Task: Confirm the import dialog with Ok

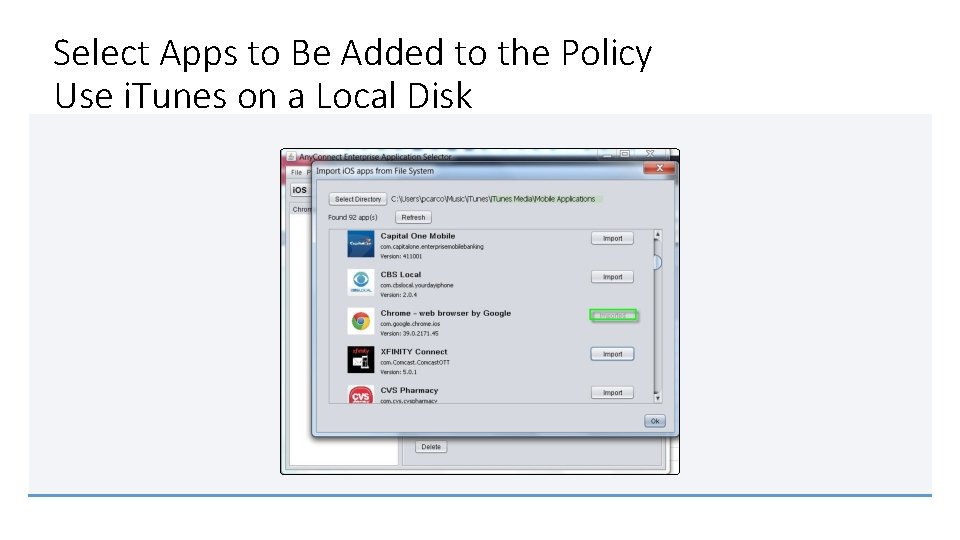Action: click(654, 421)
